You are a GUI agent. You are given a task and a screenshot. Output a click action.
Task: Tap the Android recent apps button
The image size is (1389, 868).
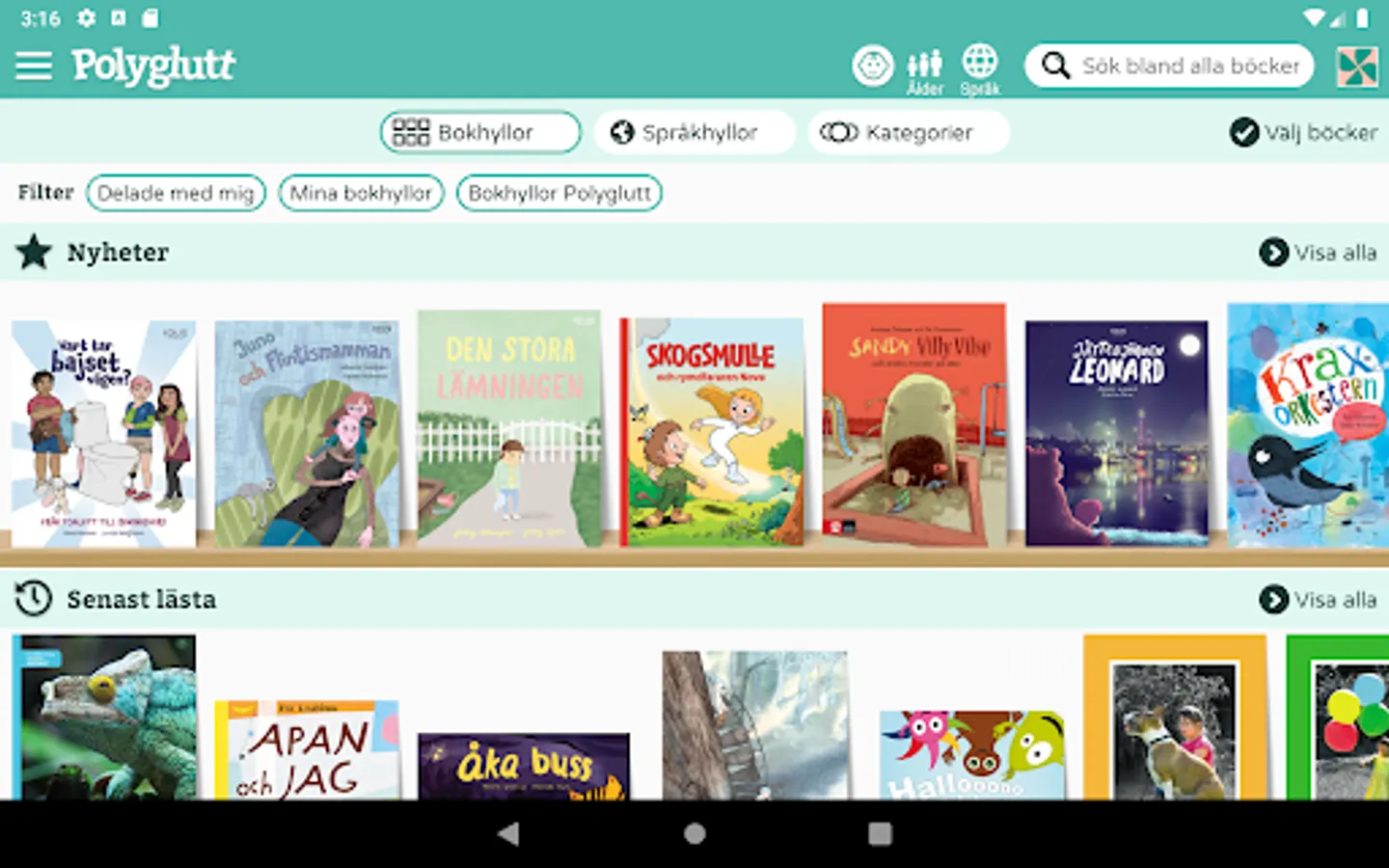880,833
